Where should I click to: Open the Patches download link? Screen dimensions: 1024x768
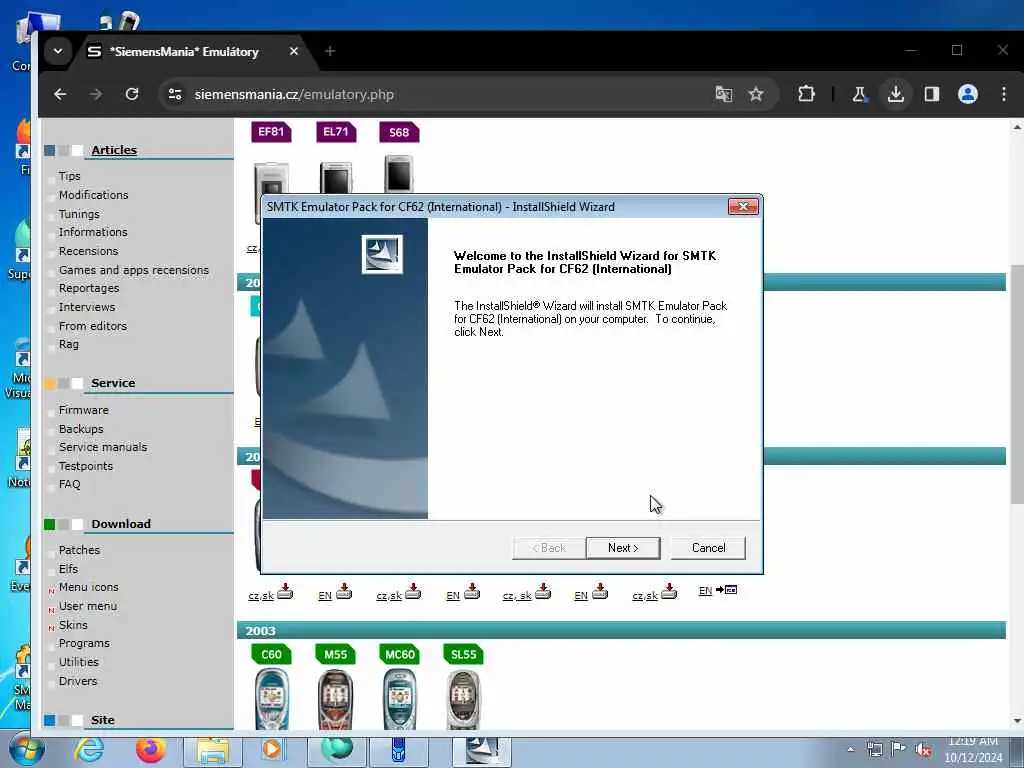79,551
